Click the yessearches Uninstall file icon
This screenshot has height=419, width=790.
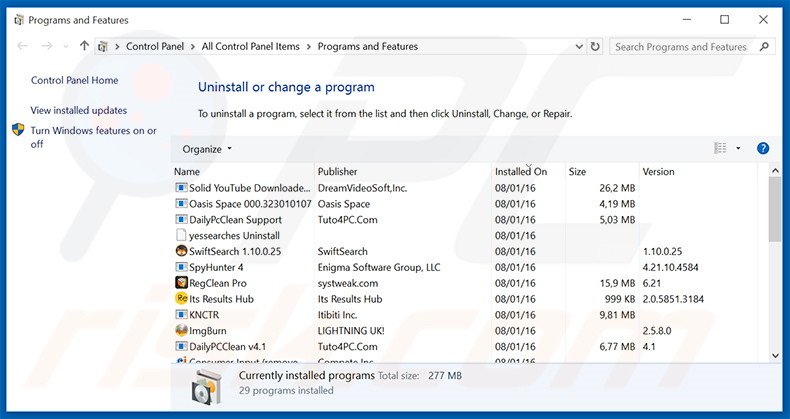181,235
